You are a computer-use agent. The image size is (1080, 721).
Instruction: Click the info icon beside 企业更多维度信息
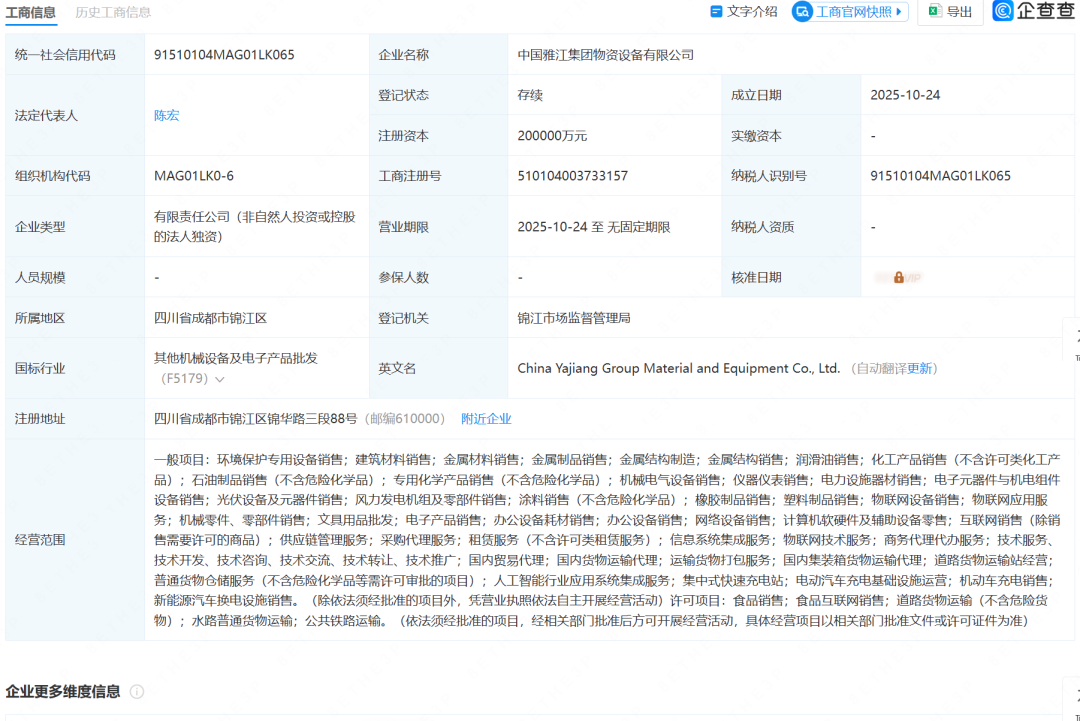(137, 692)
